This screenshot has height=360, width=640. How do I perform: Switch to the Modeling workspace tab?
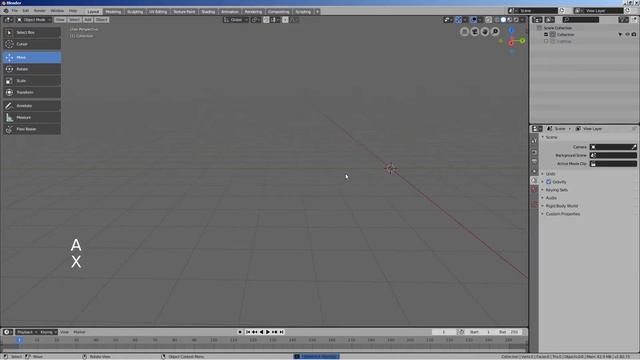click(113, 12)
